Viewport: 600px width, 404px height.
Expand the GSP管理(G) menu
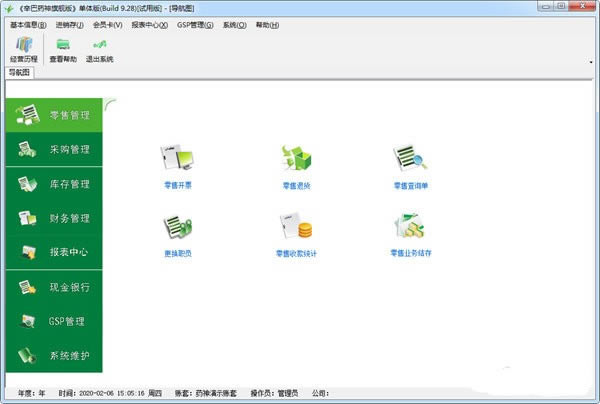pyautogui.click(x=195, y=25)
